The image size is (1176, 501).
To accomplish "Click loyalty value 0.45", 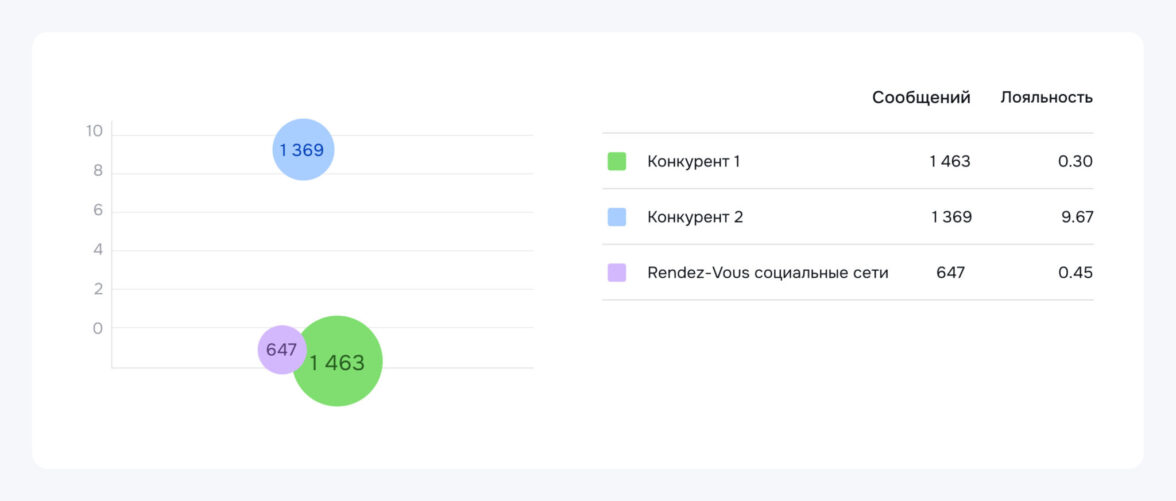I will [x=1075, y=272].
